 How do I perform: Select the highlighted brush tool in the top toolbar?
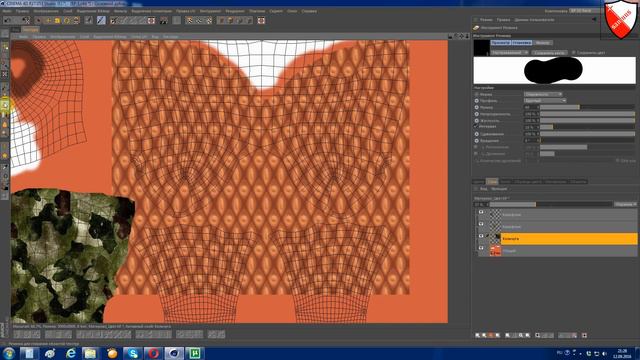[101, 20]
